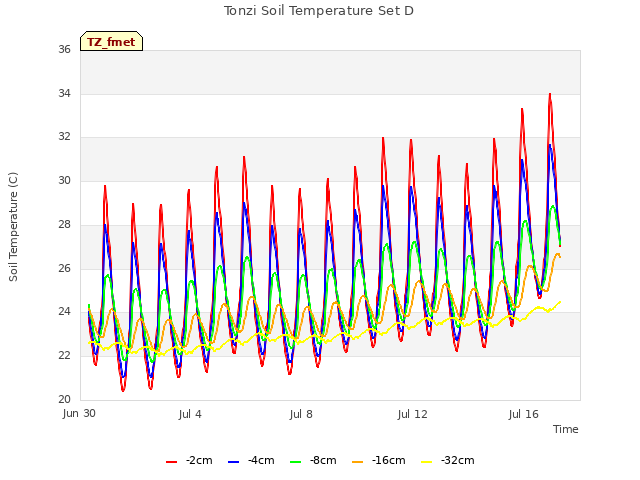Toggle the -2cm legend label
The height and width of the screenshot is (480, 640).
pos(199,461)
